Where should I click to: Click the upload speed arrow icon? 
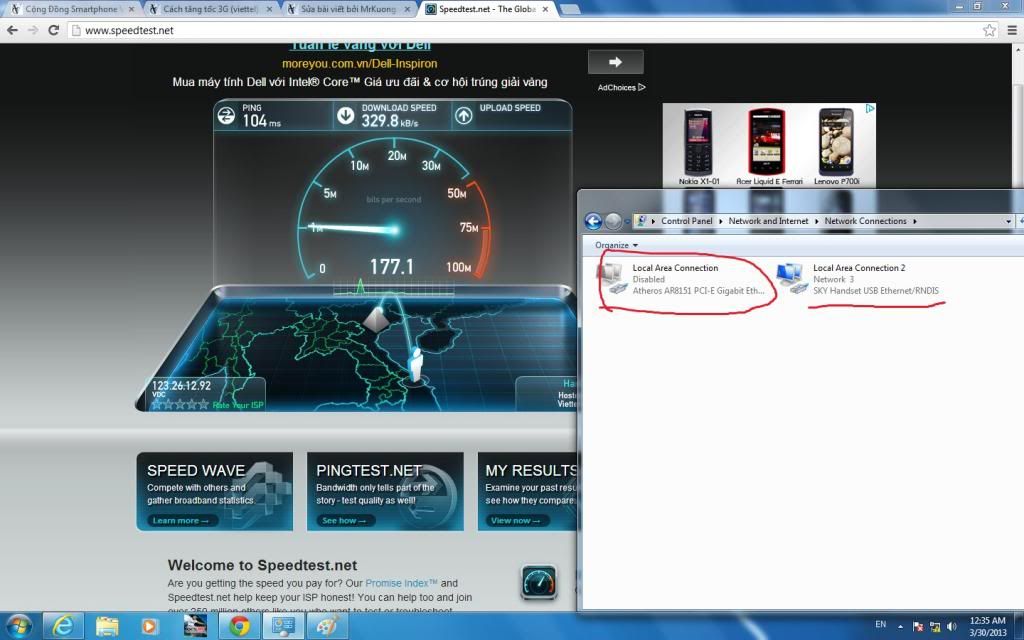click(464, 116)
